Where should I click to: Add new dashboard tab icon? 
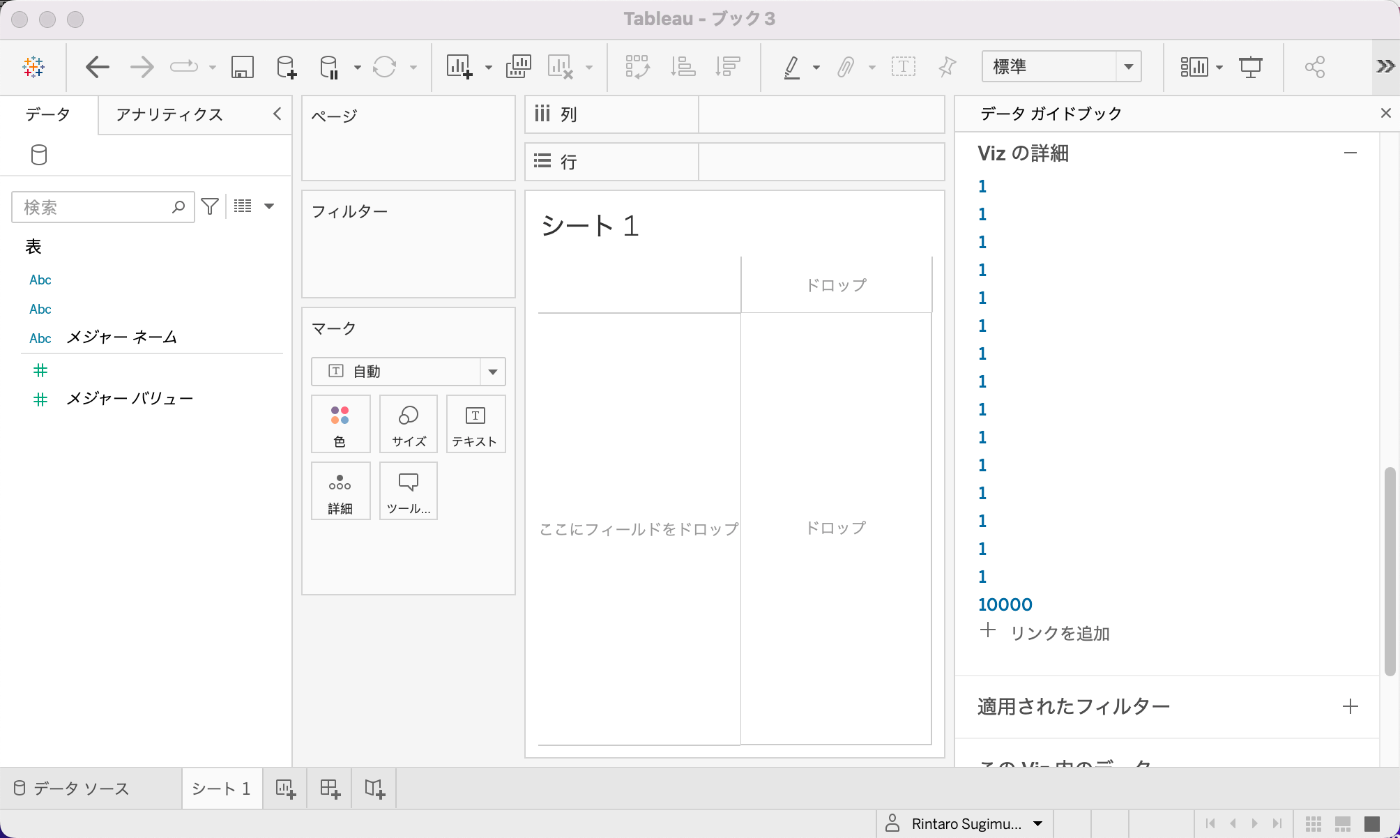point(330,788)
